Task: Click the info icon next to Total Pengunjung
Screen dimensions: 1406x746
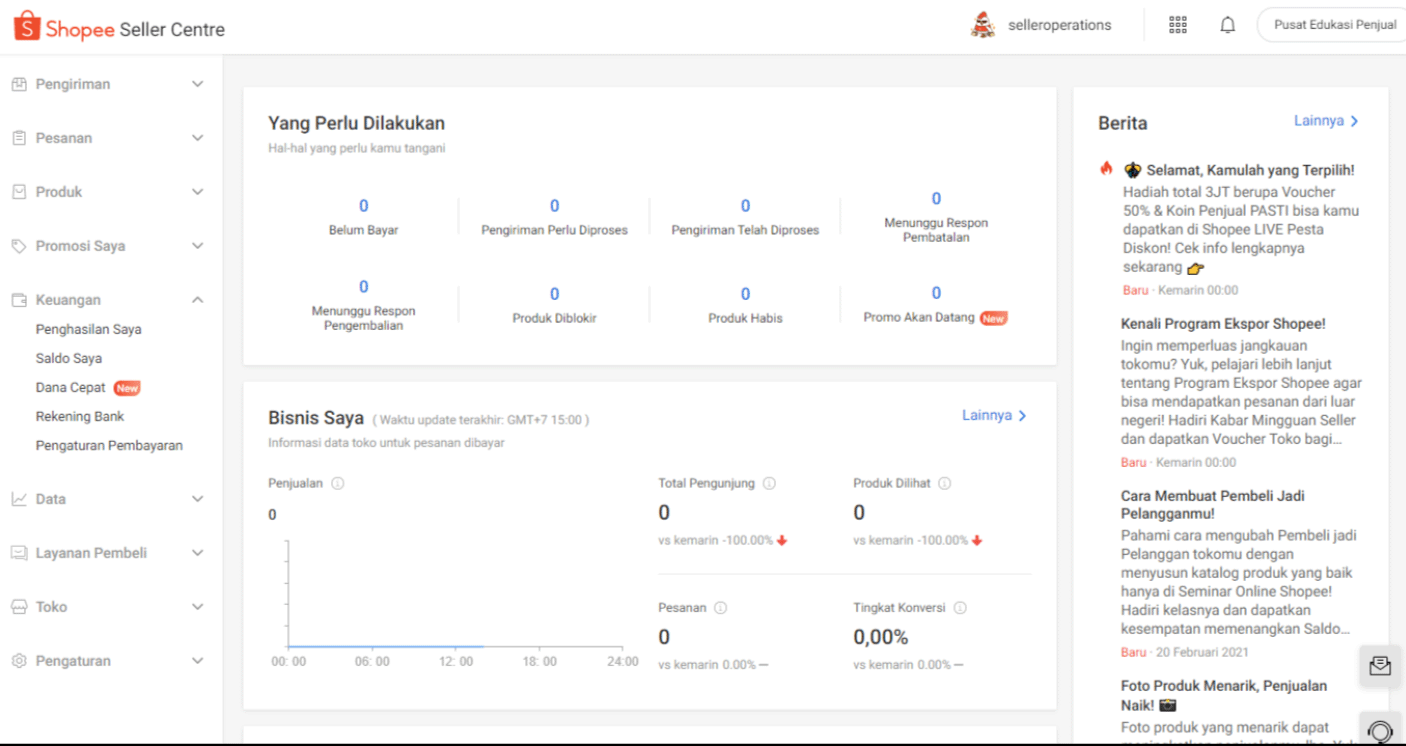Action: pyautogui.click(x=769, y=484)
